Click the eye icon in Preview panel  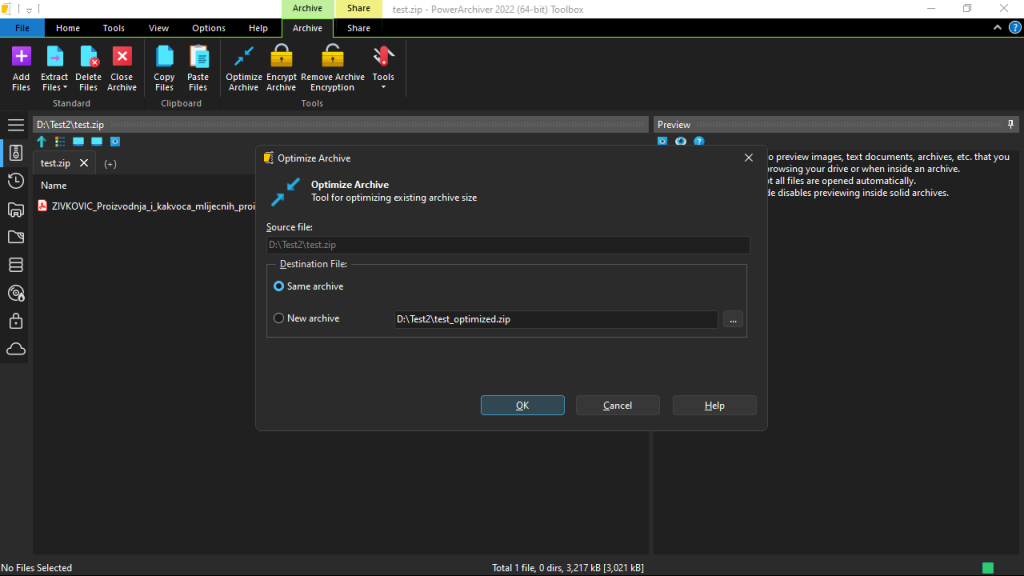pos(680,142)
